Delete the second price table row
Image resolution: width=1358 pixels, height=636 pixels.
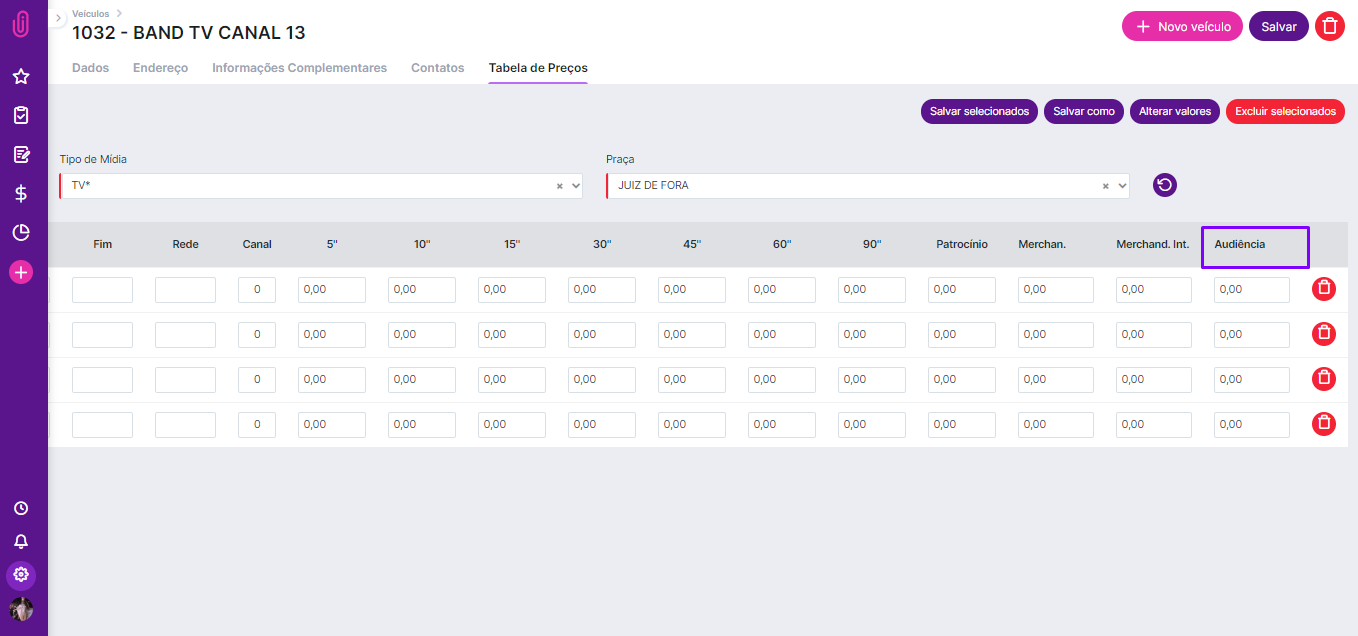(1324, 334)
